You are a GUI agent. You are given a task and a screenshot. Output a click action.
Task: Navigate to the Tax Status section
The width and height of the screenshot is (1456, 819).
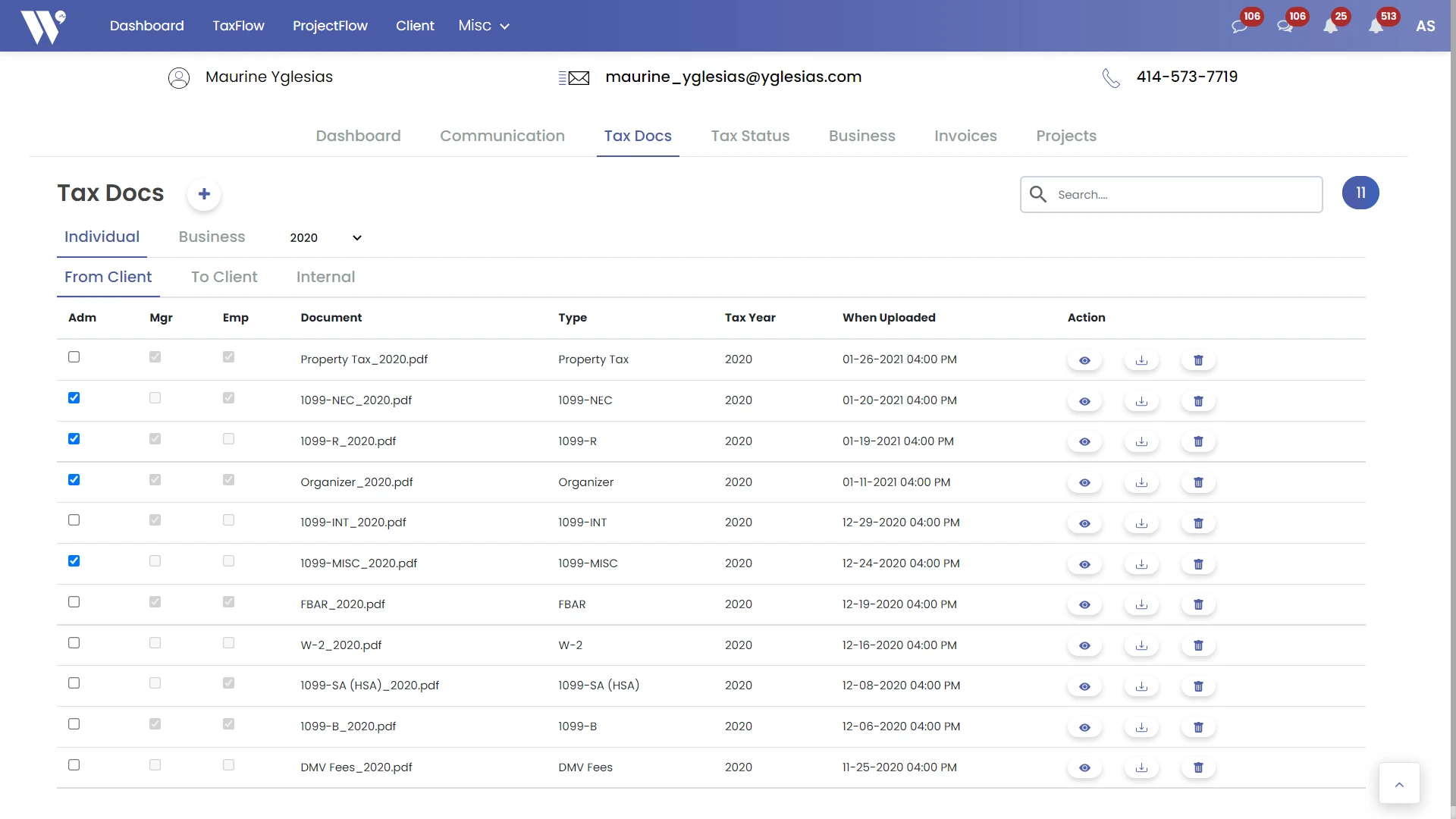pyautogui.click(x=749, y=136)
